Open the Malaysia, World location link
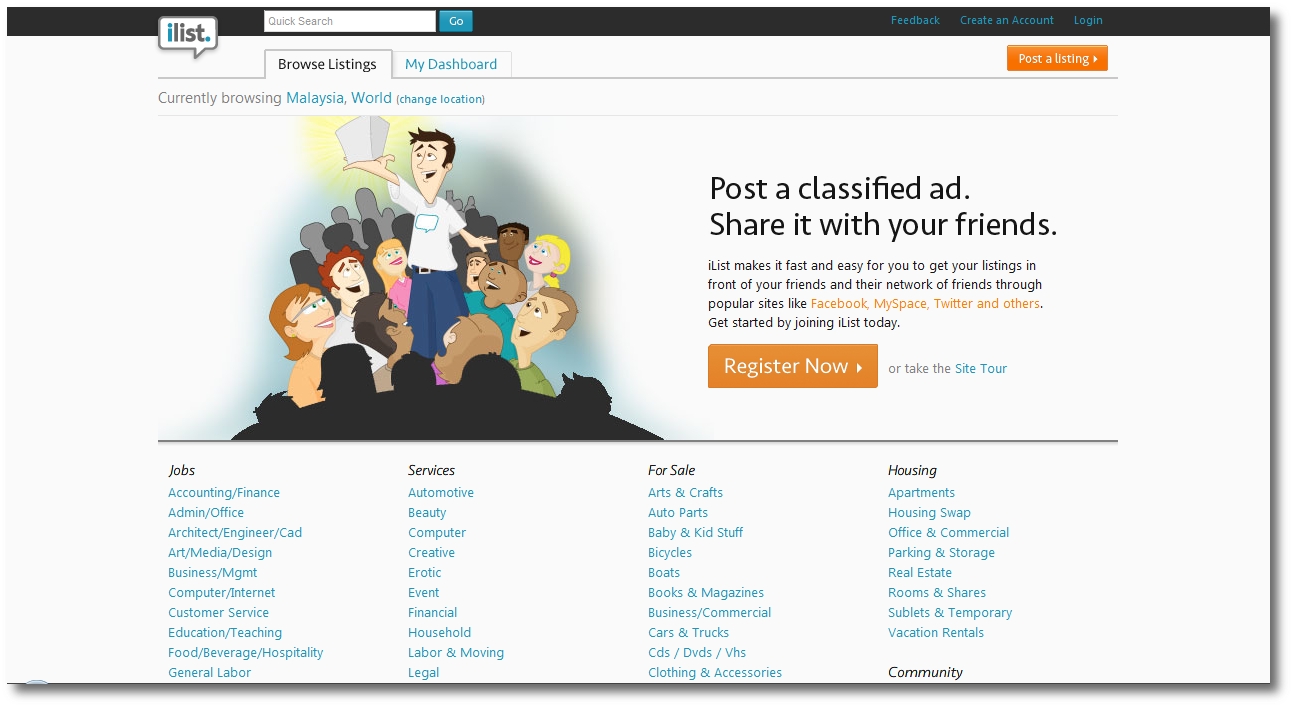The image size is (1293, 707). 339,98
